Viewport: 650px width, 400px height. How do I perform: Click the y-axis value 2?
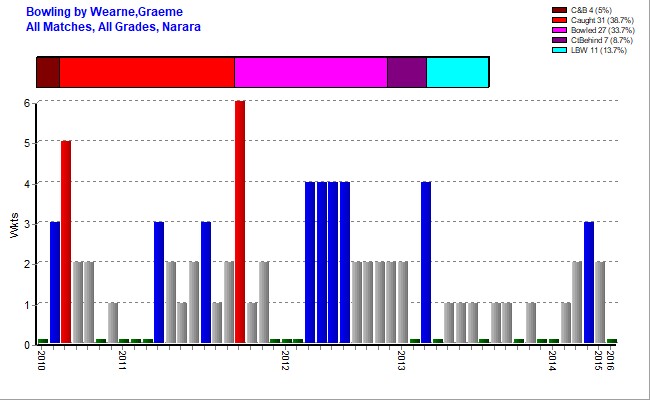[27, 264]
